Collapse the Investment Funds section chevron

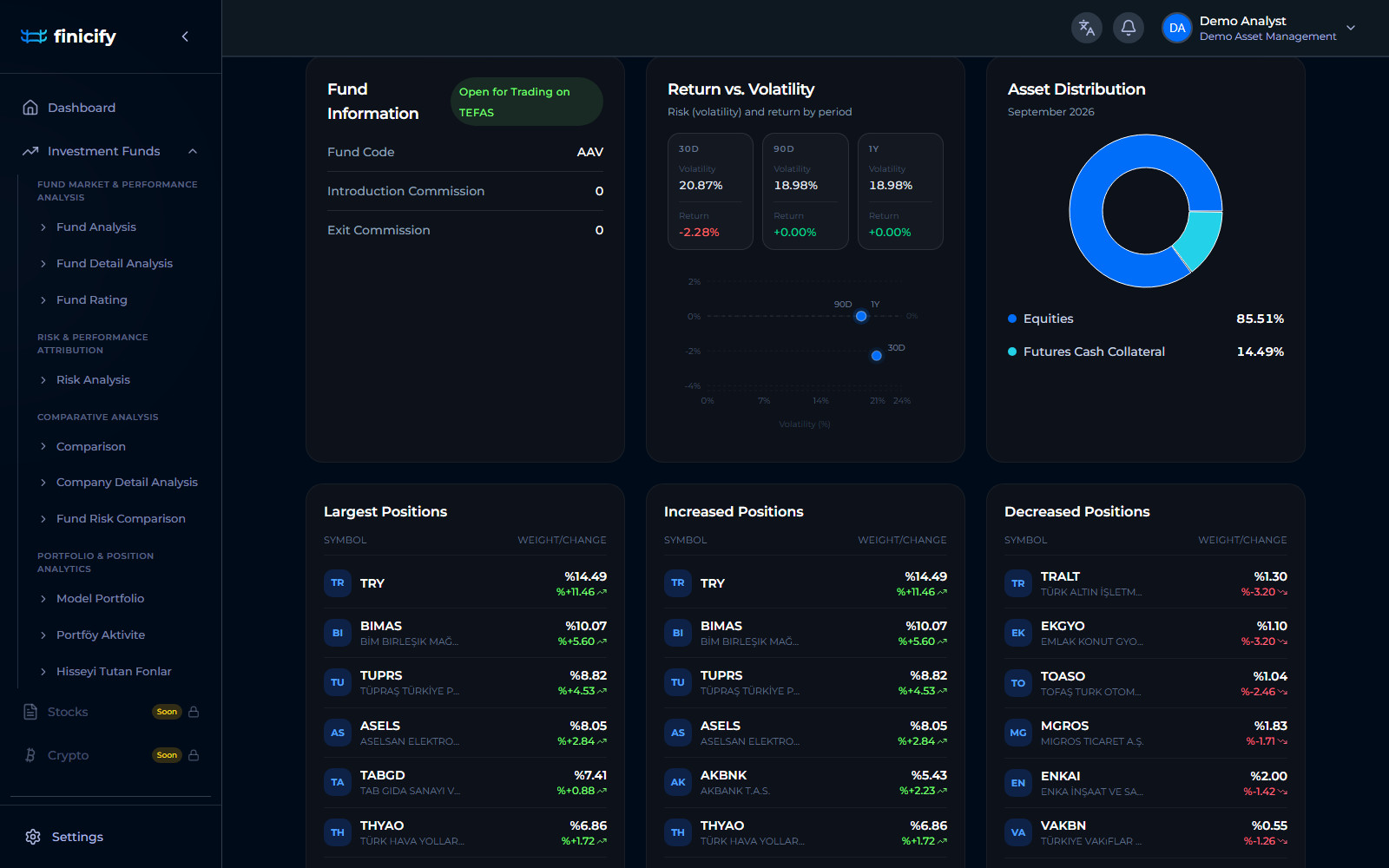193,151
